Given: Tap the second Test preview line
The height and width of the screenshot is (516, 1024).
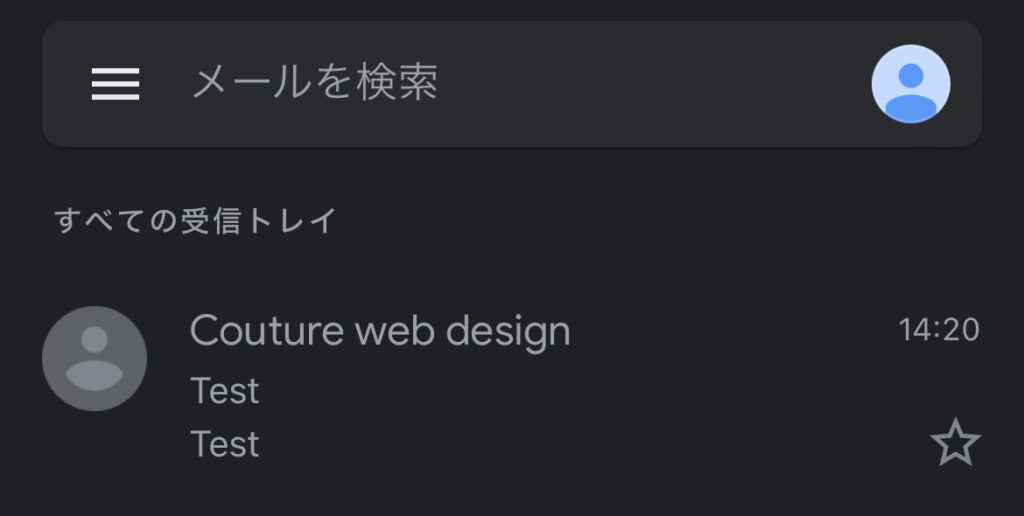Looking at the screenshot, I should (225, 444).
